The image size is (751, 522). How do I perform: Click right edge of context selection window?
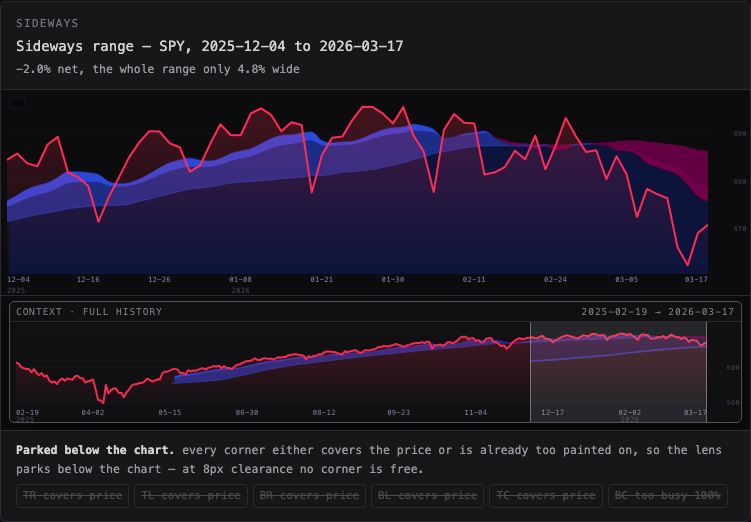[706, 372]
